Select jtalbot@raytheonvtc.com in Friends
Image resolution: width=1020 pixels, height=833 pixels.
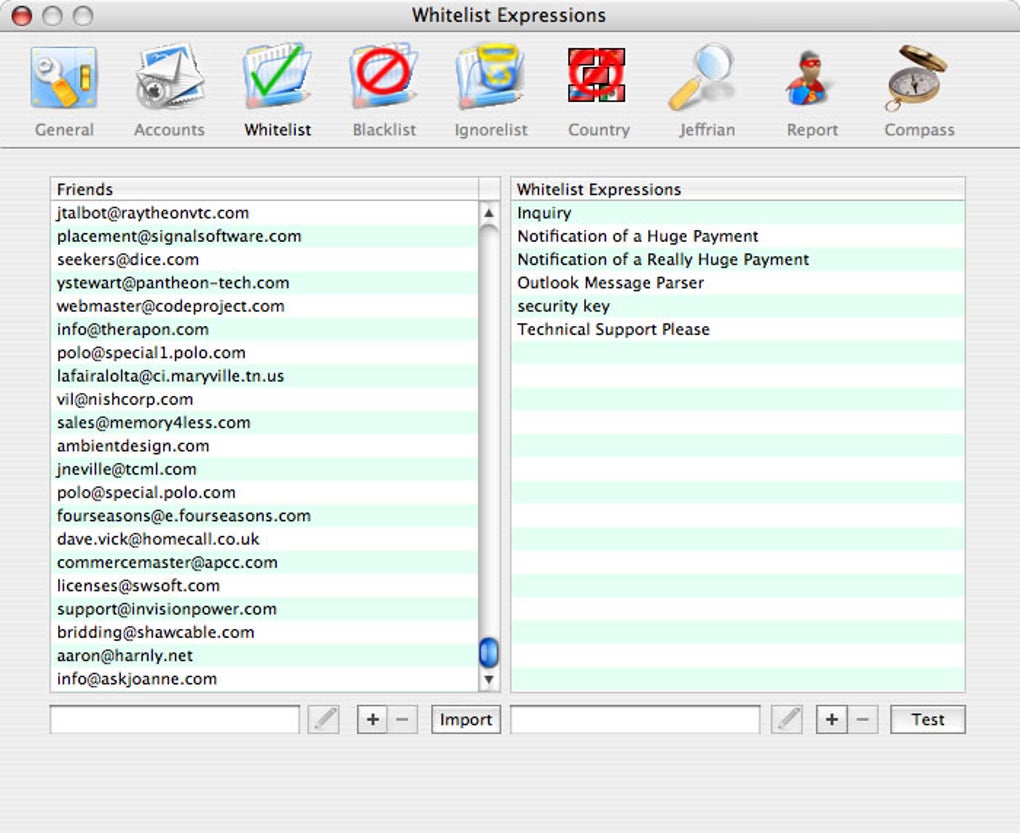[264, 213]
